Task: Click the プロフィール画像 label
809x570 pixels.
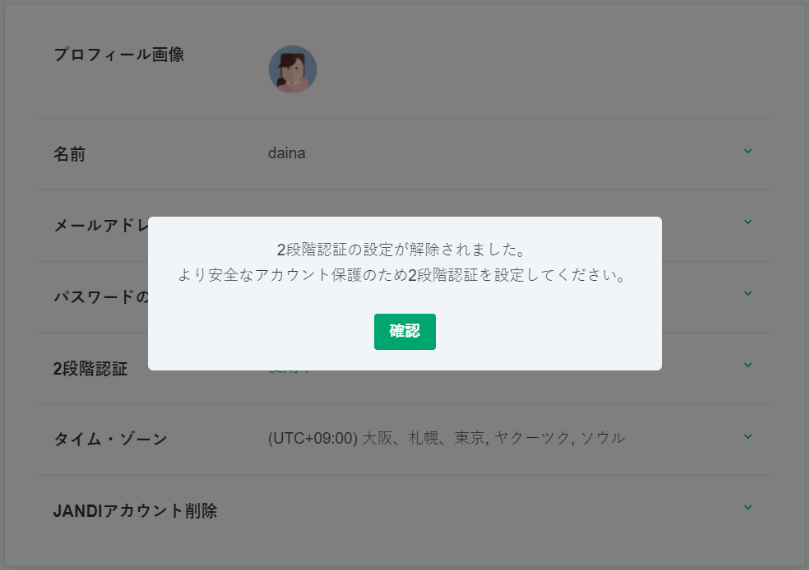Action: (118, 55)
